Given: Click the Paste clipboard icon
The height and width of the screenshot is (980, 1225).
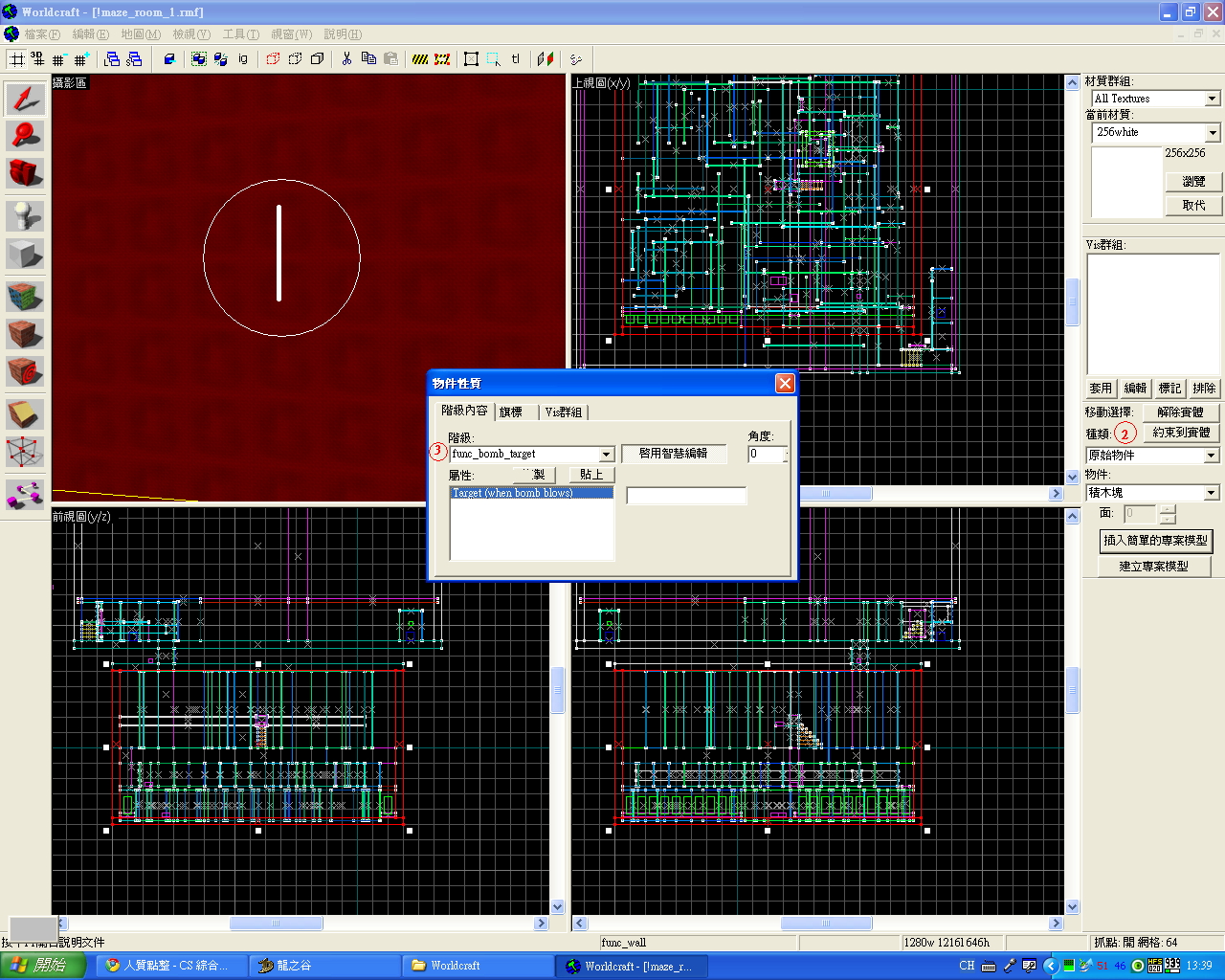Looking at the screenshot, I should click(390, 59).
